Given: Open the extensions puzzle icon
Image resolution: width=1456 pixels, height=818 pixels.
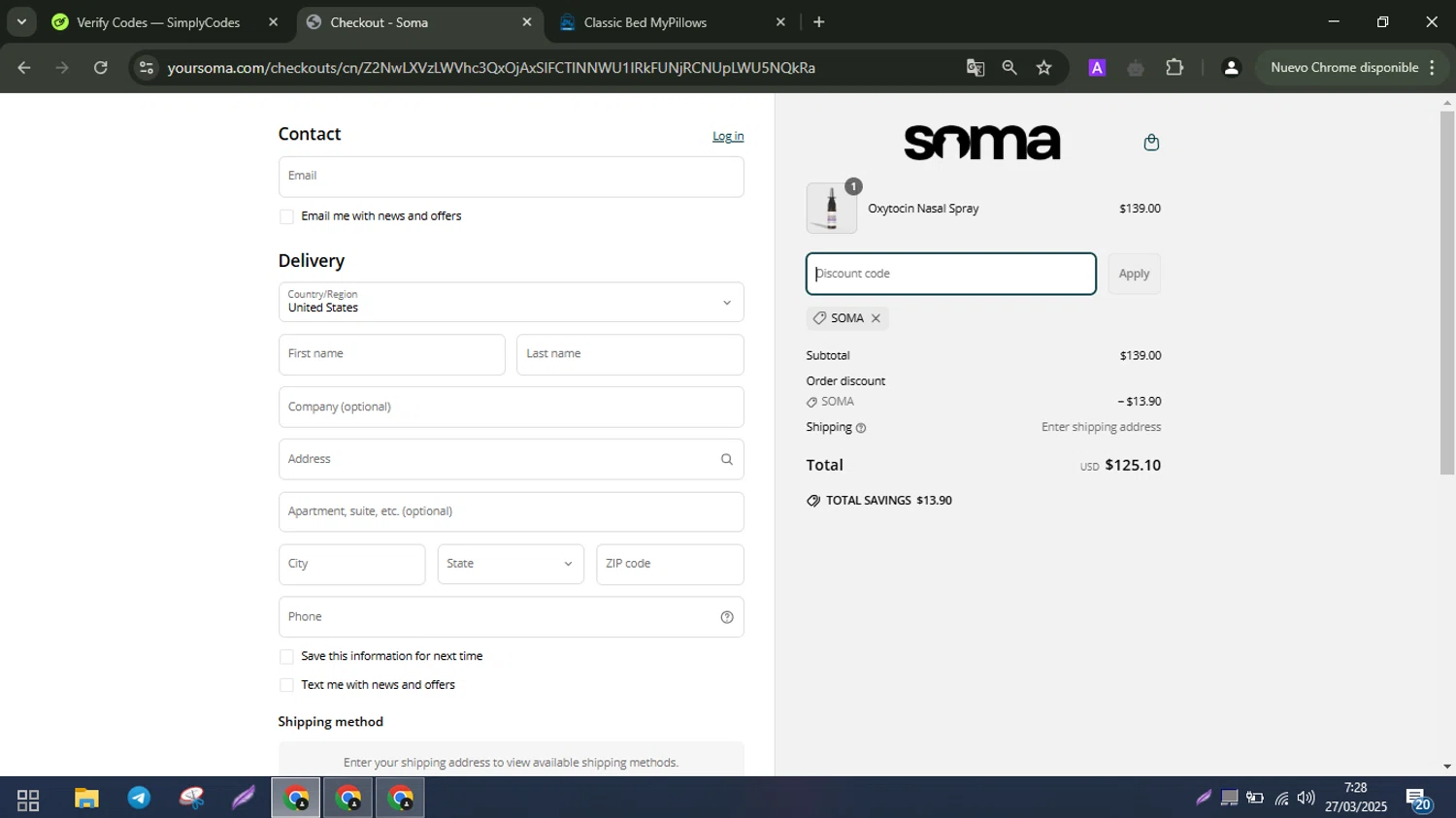Looking at the screenshot, I should tap(1175, 68).
